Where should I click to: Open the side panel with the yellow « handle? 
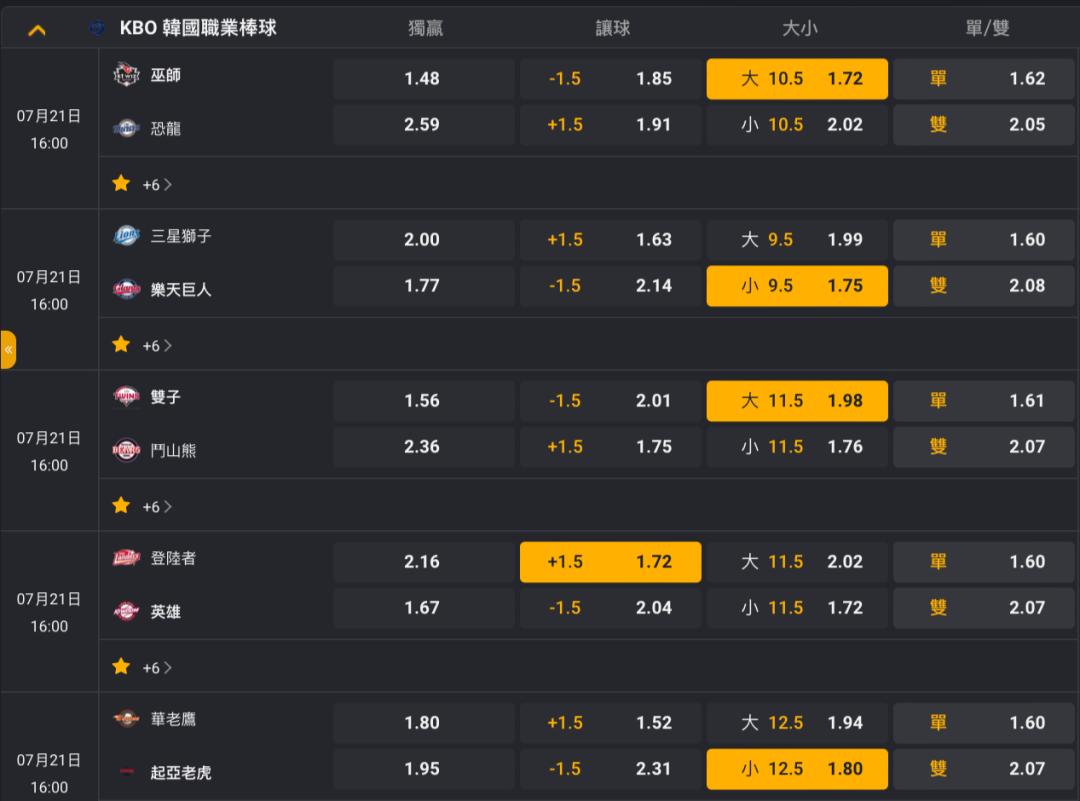(8, 350)
